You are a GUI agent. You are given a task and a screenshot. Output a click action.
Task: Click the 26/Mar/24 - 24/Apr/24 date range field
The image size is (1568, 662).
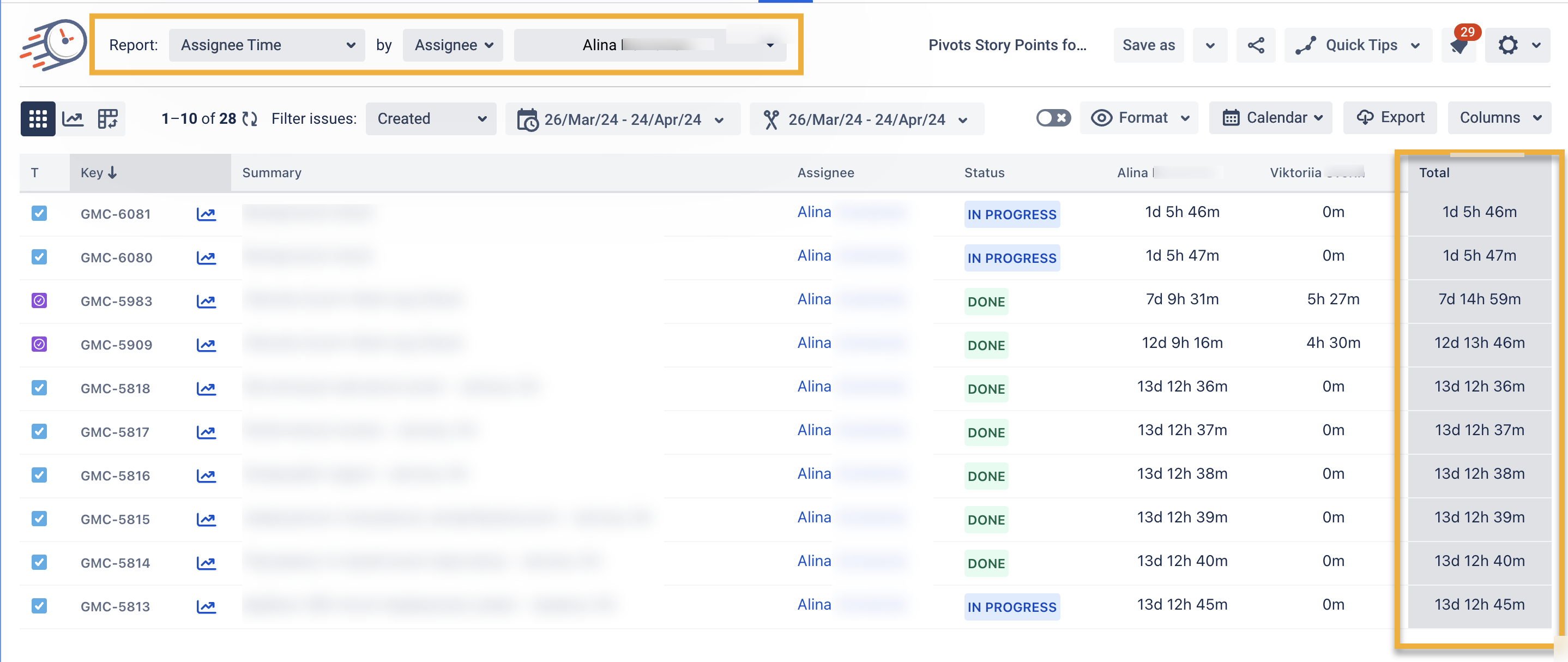[622, 119]
